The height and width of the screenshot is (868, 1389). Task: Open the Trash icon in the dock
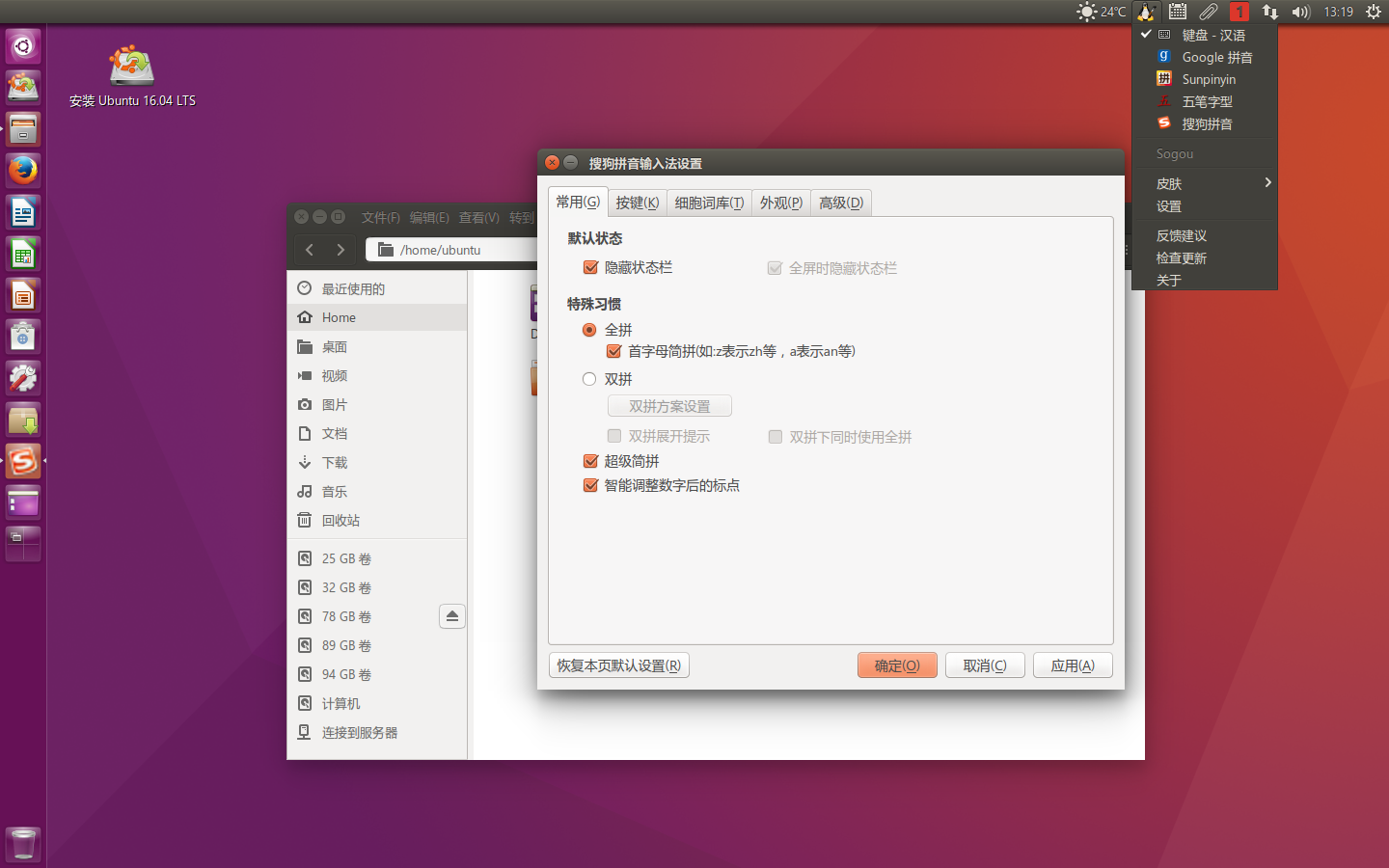click(23, 844)
